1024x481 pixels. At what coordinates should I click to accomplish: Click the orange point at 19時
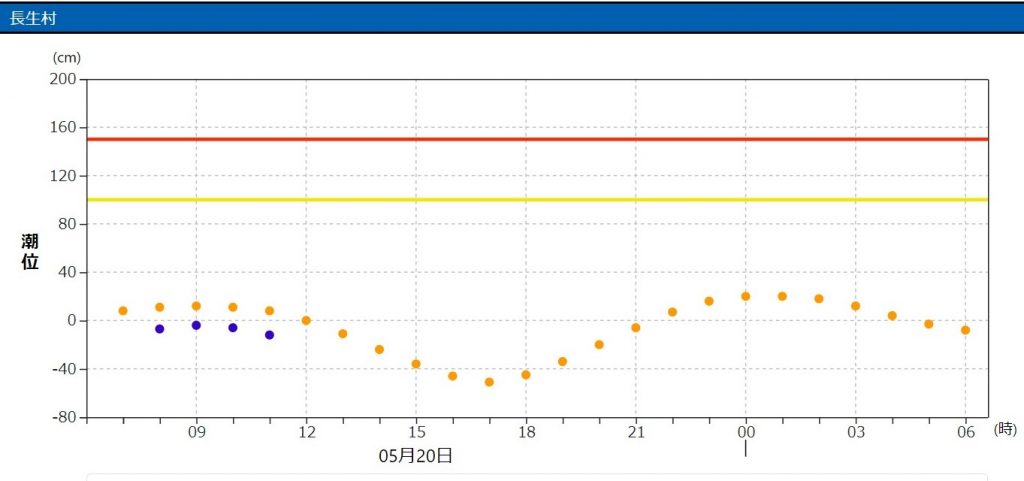click(562, 362)
